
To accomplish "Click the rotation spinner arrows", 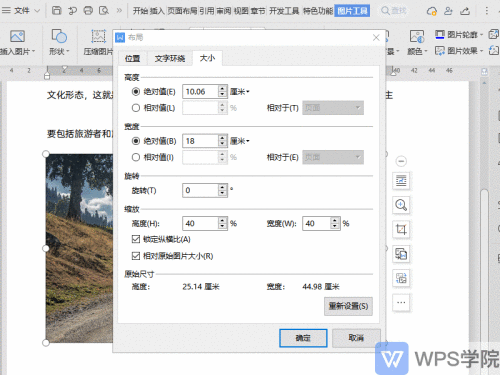I will pyautogui.click(x=222, y=190).
